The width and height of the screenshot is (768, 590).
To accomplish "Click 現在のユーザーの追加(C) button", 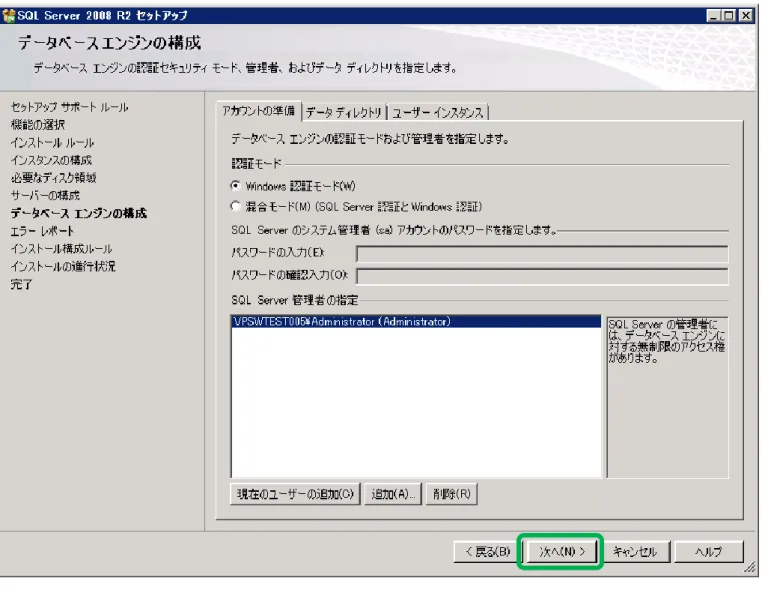I will [x=295, y=494].
